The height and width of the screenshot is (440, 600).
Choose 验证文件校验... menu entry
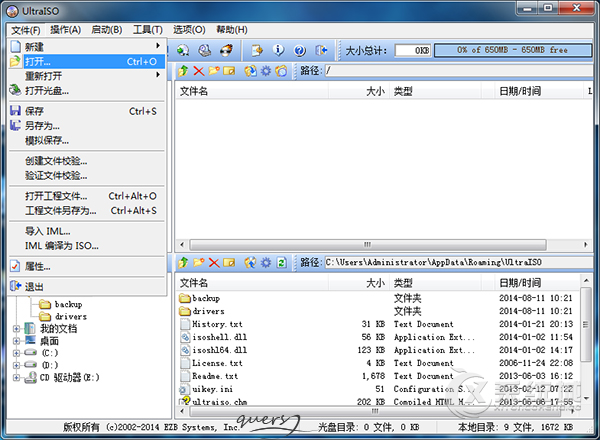click(87, 176)
